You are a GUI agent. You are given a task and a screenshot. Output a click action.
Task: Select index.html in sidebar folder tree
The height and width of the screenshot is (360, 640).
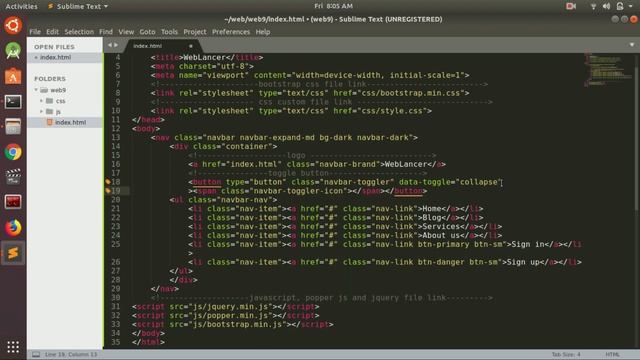70,122
